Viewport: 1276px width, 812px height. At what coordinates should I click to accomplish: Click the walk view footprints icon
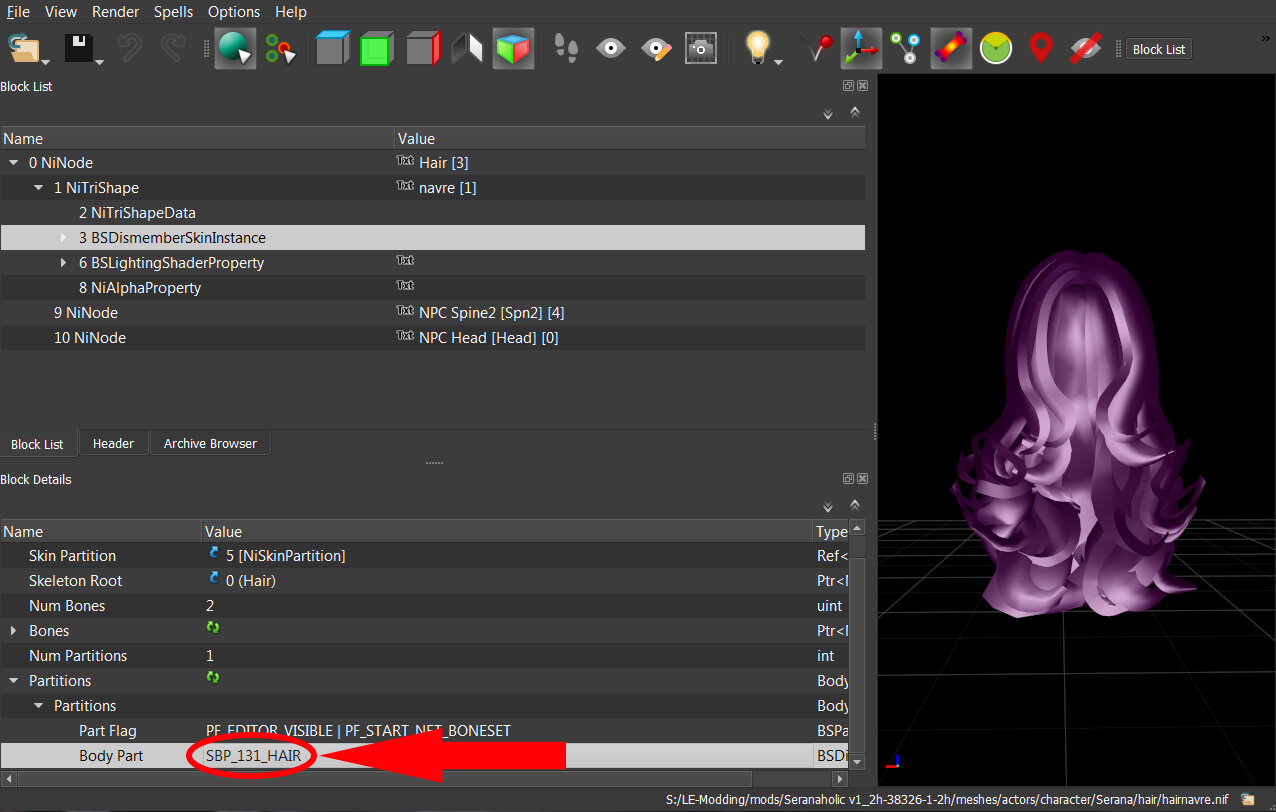coord(566,48)
